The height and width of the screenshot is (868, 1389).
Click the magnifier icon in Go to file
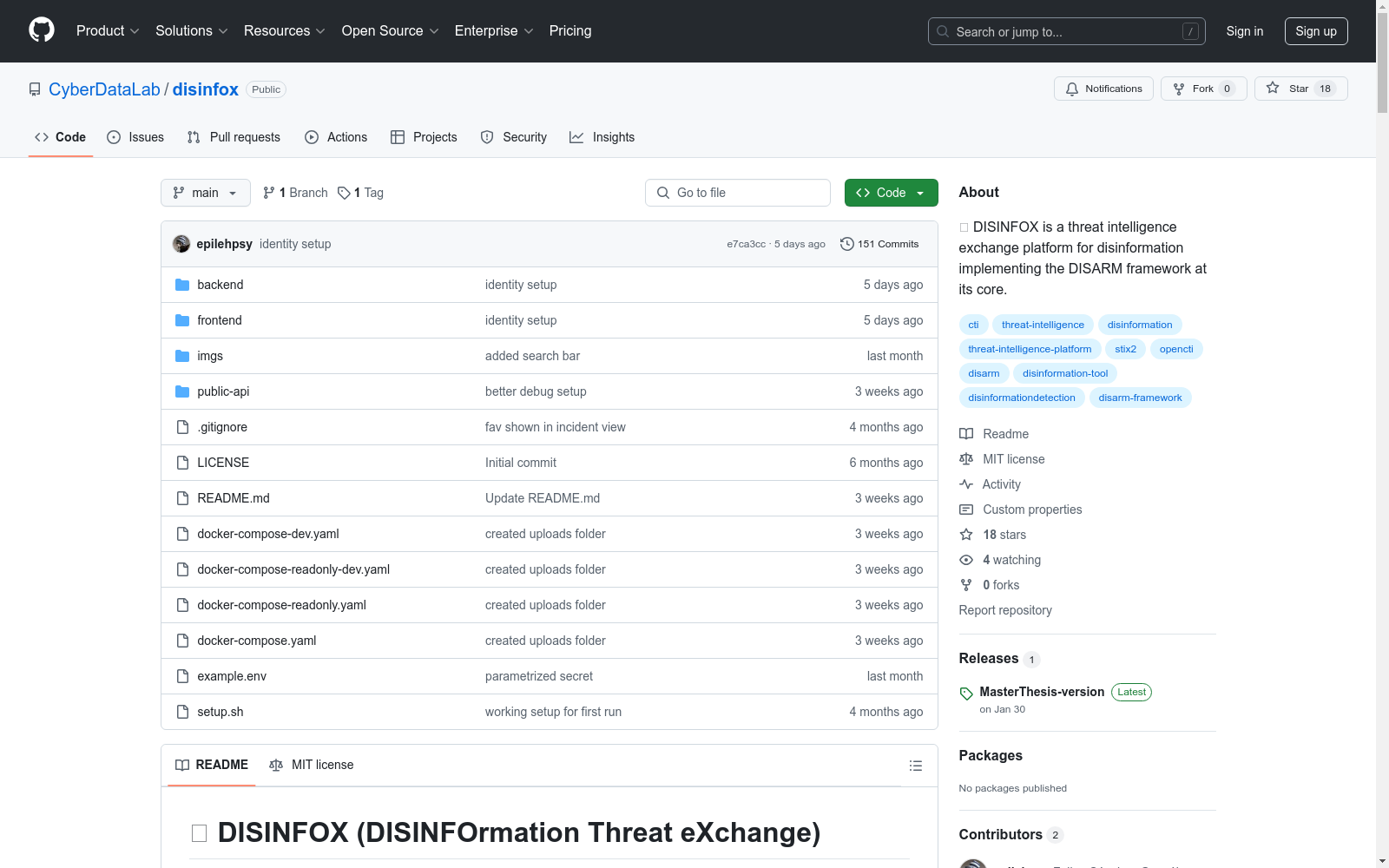click(663, 193)
